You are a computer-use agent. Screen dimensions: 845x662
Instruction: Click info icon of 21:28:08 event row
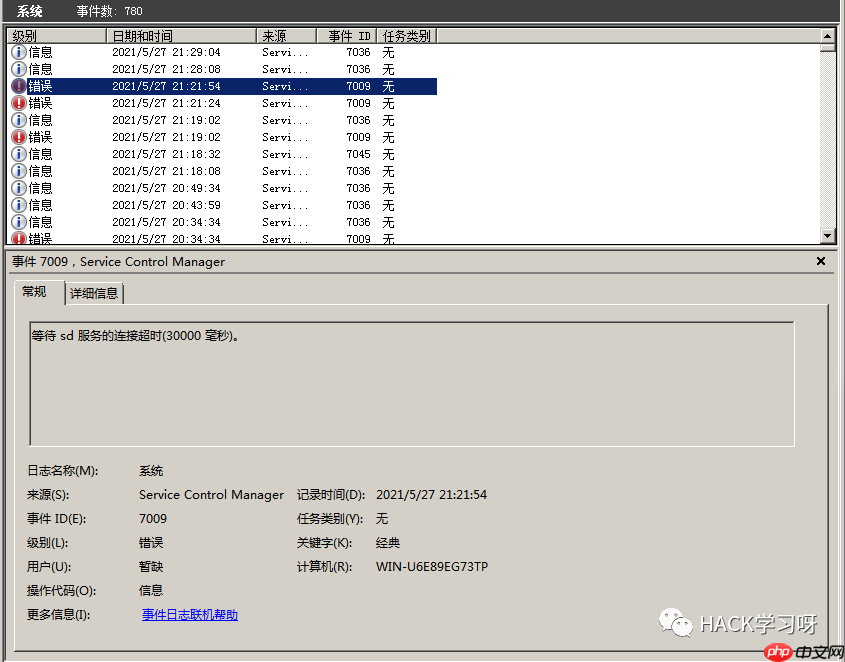click(19, 69)
